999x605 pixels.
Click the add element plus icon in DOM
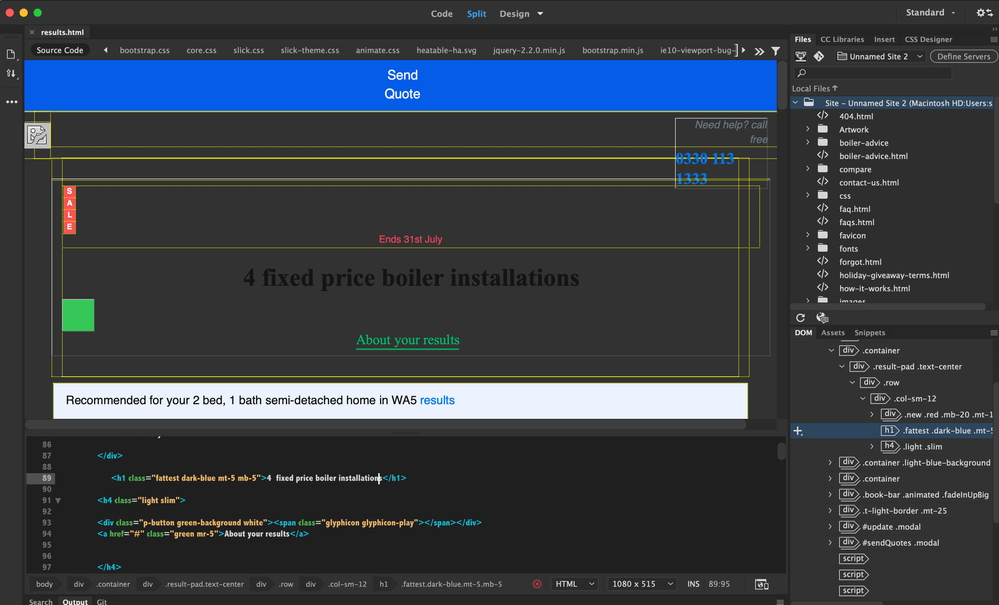pyautogui.click(x=798, y=431)
